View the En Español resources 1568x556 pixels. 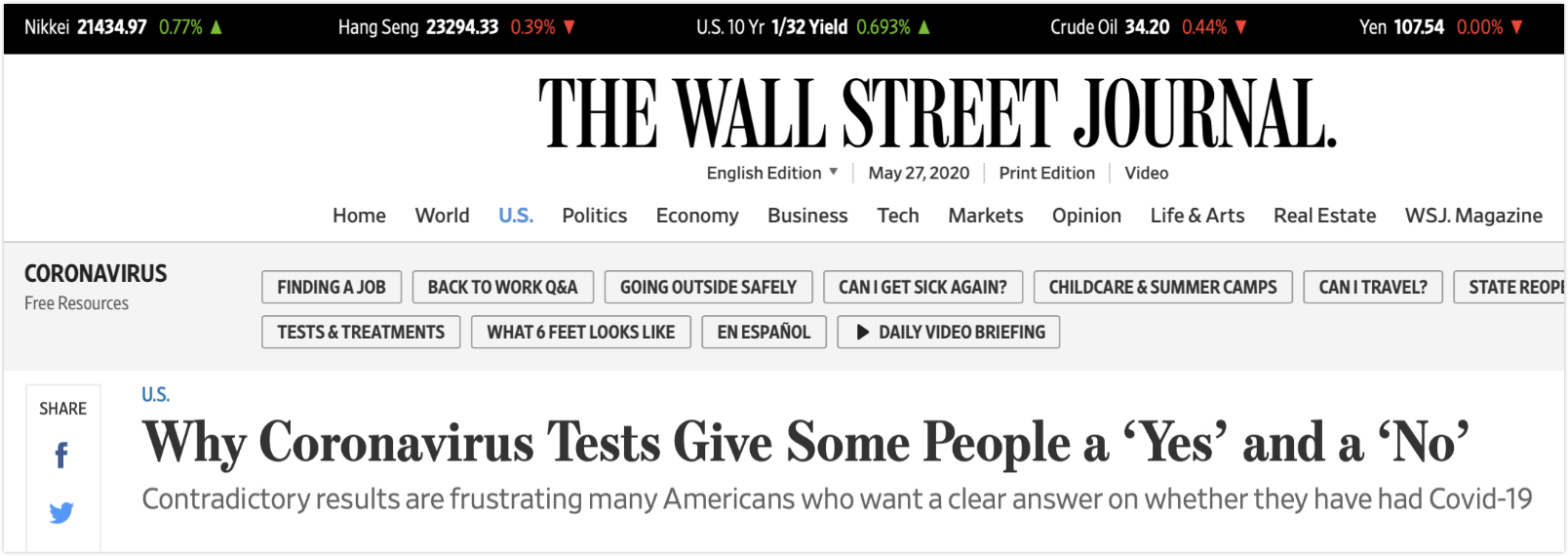[x=764, y=333]
